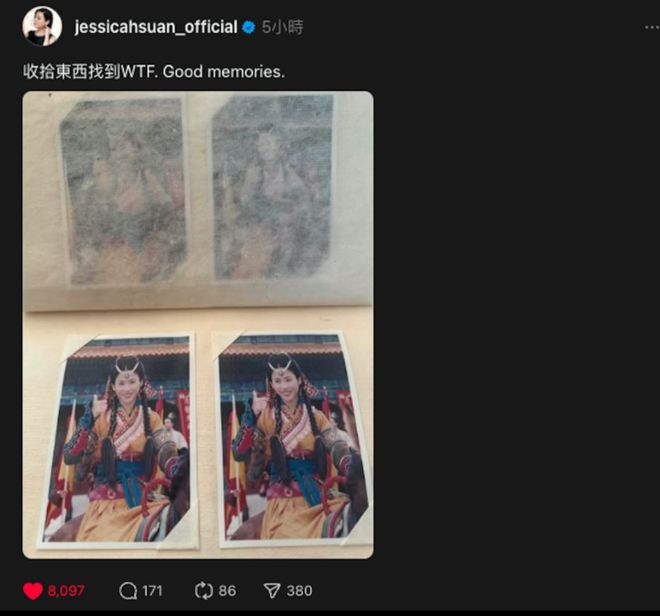Open the bottom-right costume photo print
Image resolution: width=660 pixels, height=616 pixels.
coord(292,438)
